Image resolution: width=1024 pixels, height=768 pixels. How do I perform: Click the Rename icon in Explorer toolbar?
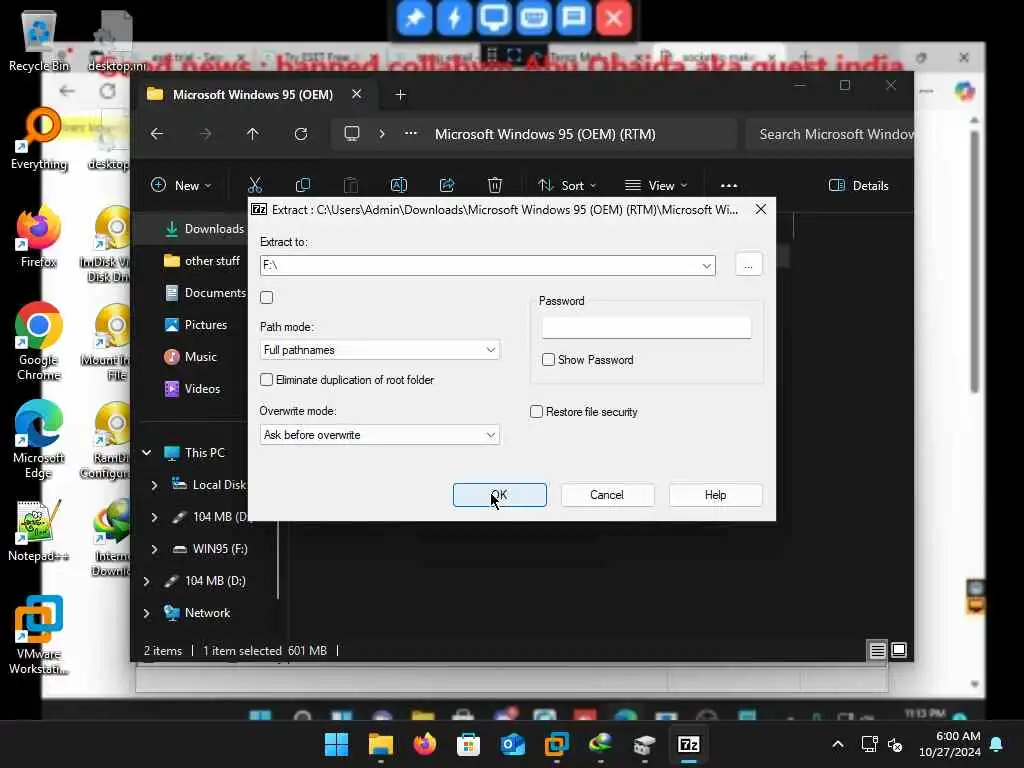click(x=398, y=185)
